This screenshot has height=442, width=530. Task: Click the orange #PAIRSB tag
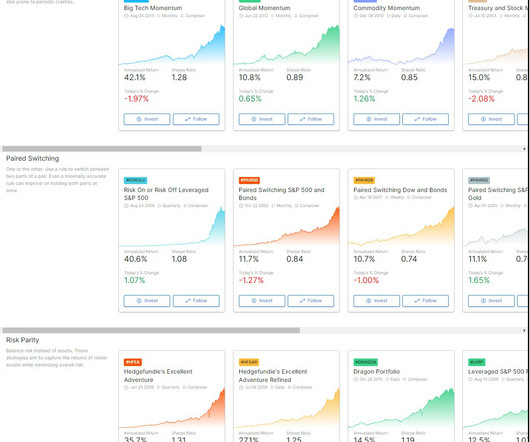pos(249,180)
